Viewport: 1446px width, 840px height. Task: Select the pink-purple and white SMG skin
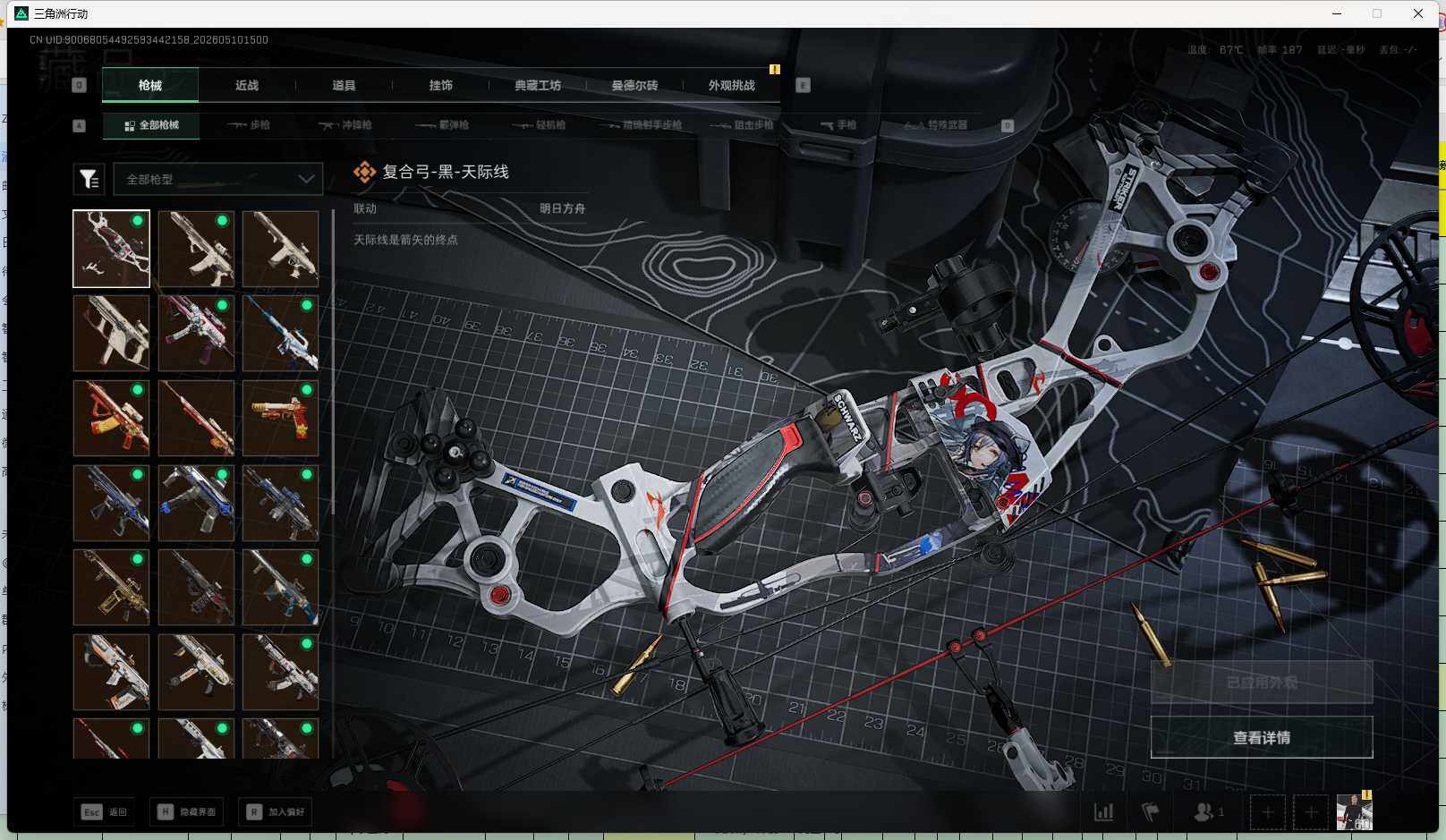tap(196, 334)
